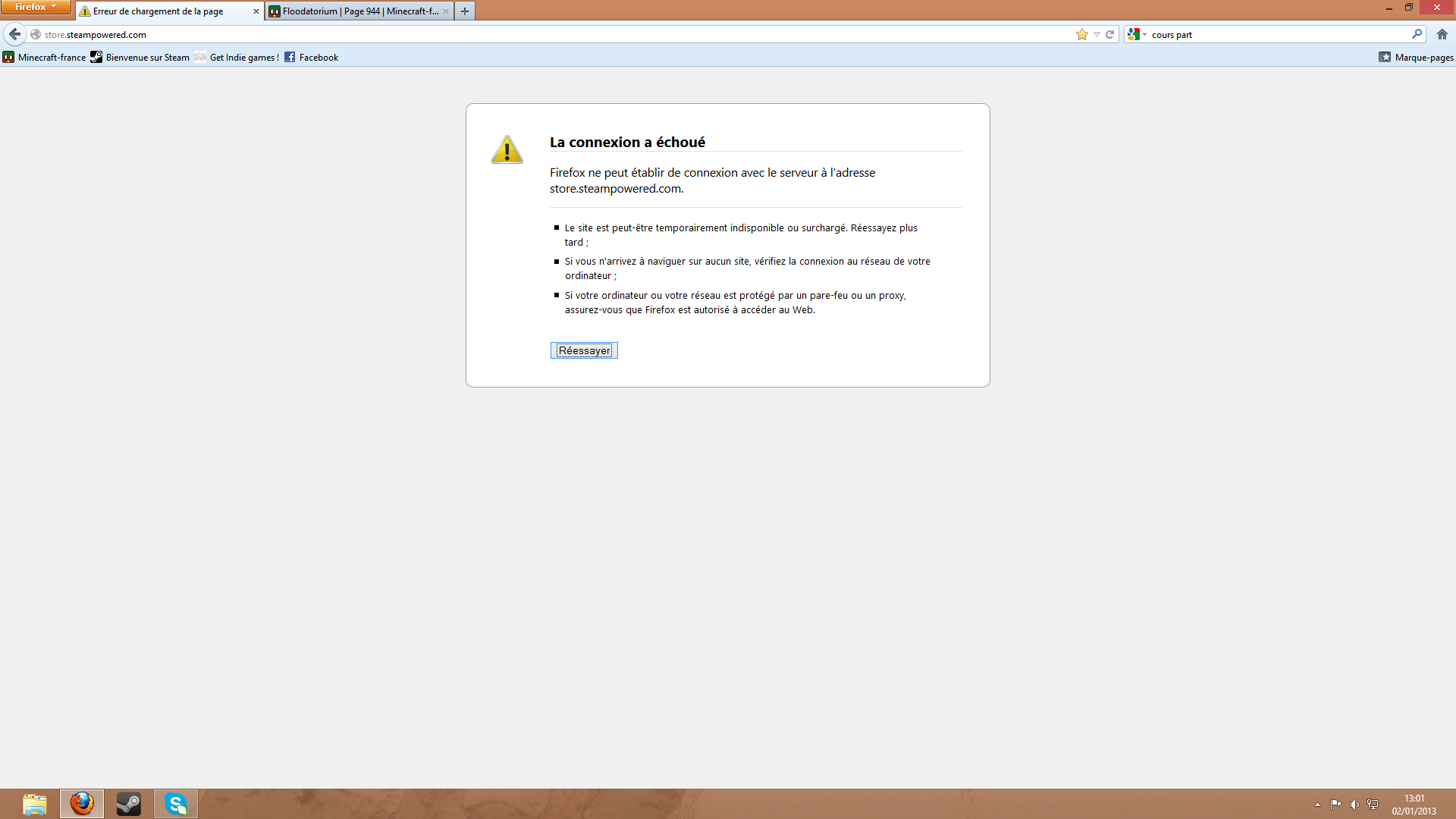This screenshot has width=1456, height=819.
Task: Go to home page icon
Action: coord(1442,34)
